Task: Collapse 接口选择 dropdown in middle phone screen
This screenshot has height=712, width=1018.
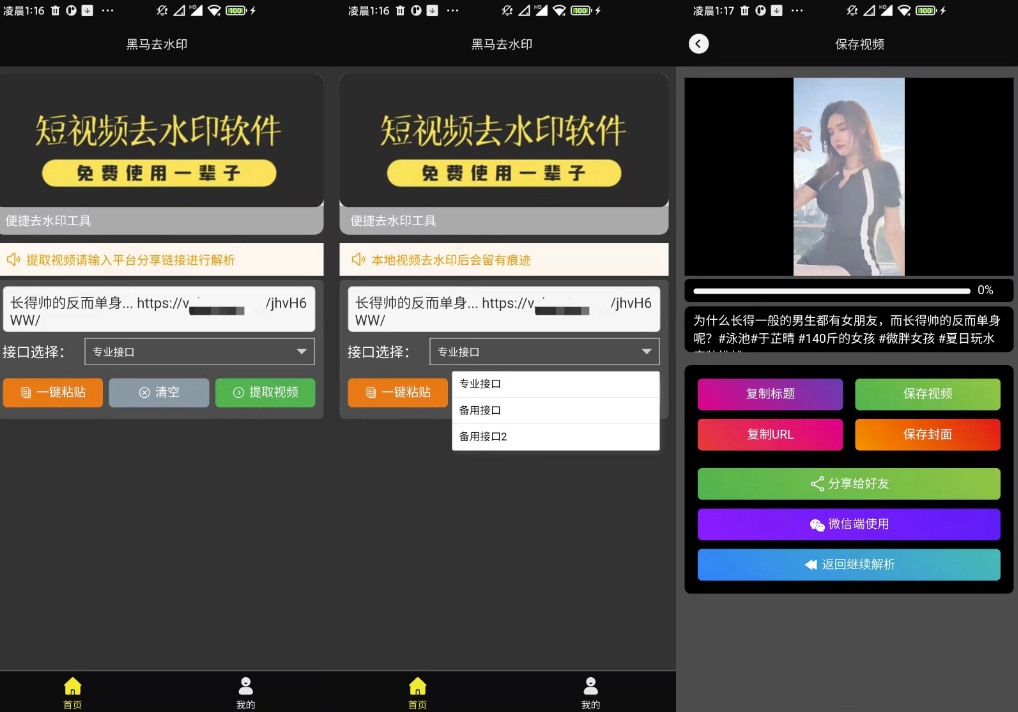Action: tap(544, 352)
